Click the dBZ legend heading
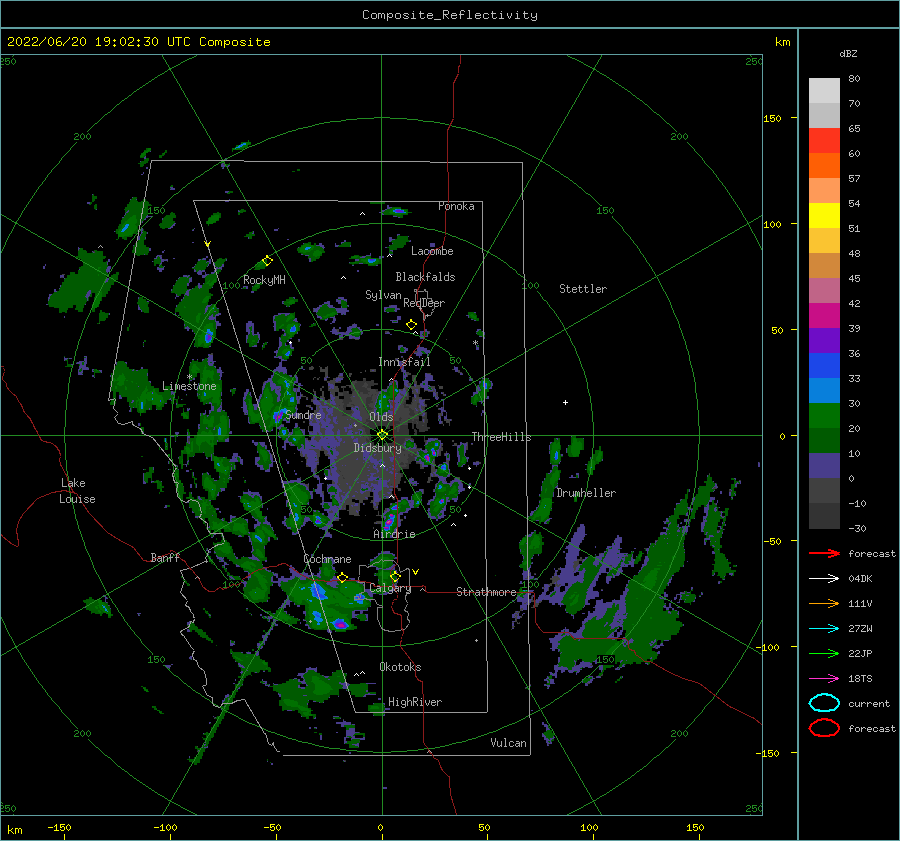This screenshot has width=900, height=841. [848, 53]
